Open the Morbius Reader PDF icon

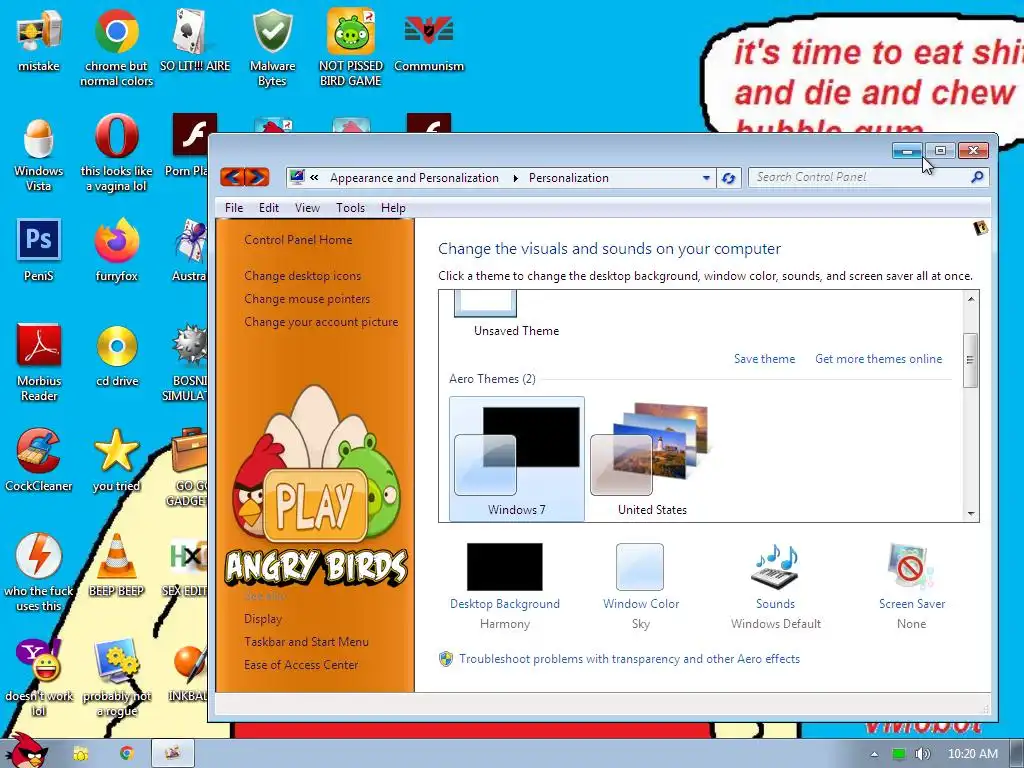39,363
